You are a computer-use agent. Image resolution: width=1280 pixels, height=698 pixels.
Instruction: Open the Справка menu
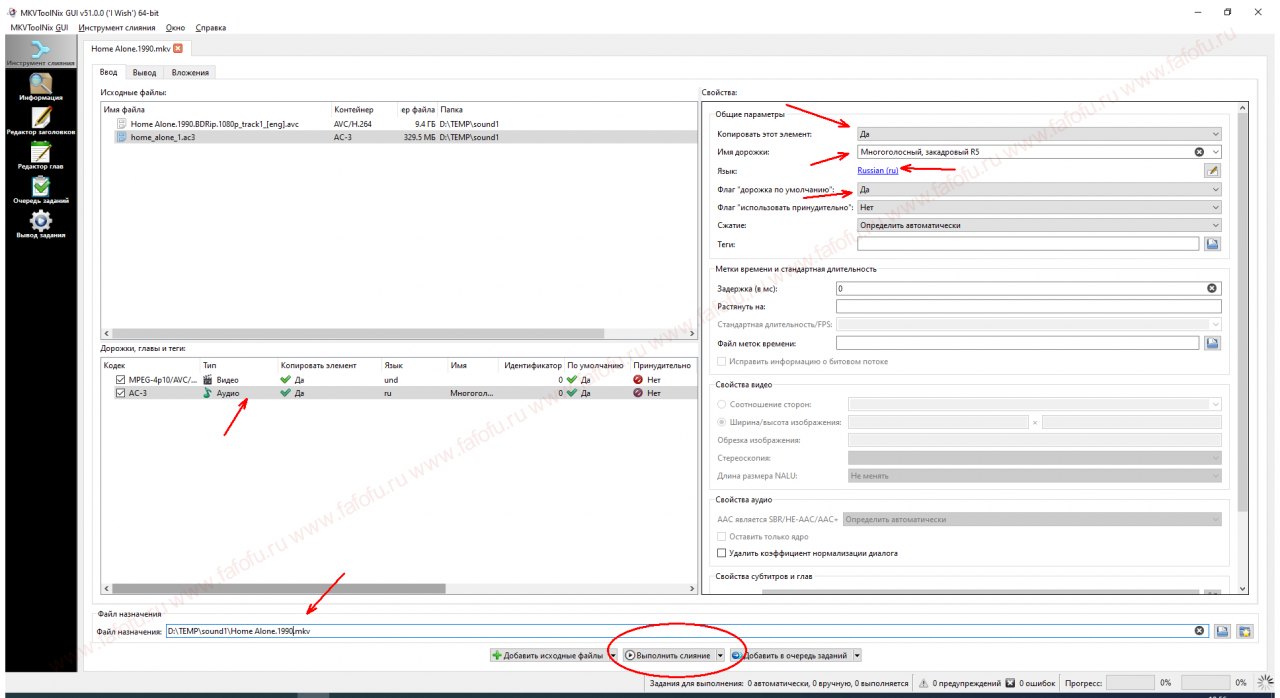coord(210,28)
